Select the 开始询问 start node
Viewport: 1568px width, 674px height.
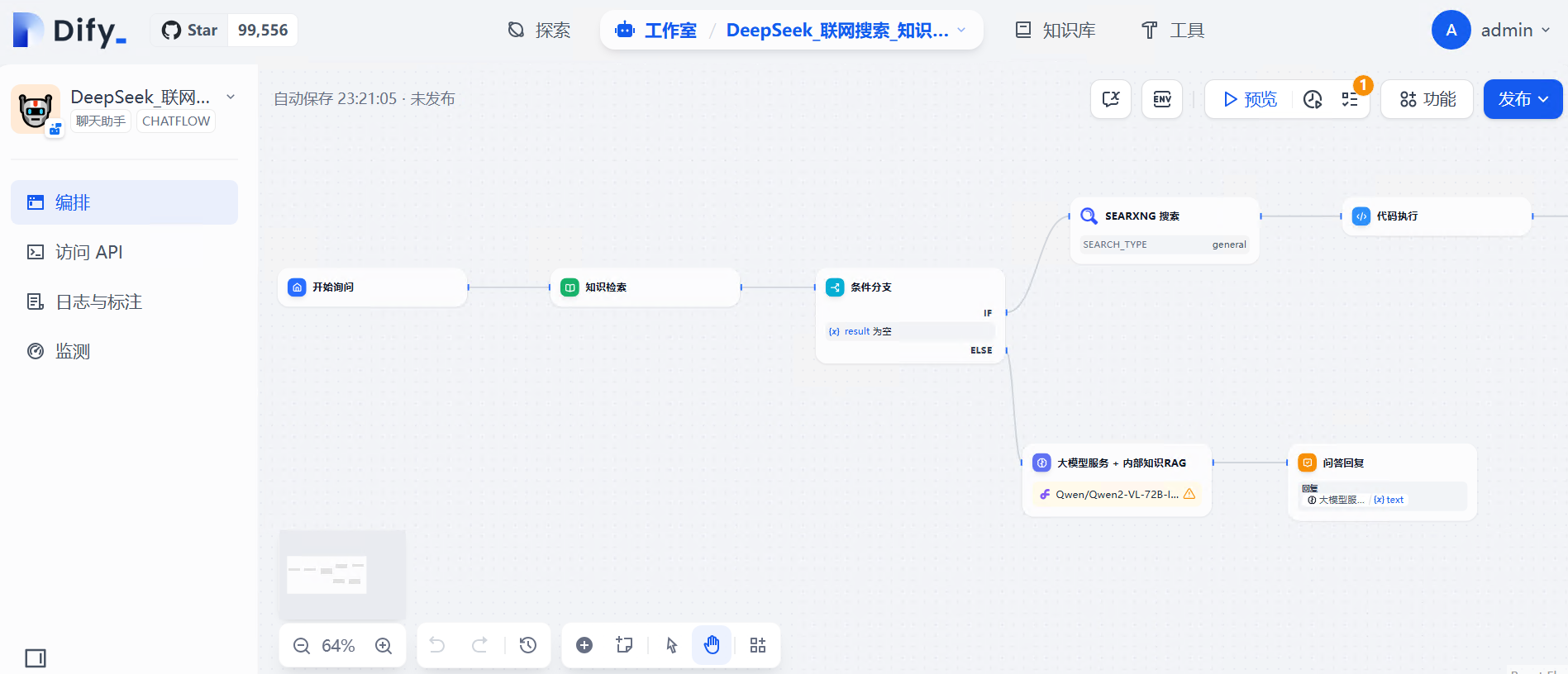tap(372, 287)
